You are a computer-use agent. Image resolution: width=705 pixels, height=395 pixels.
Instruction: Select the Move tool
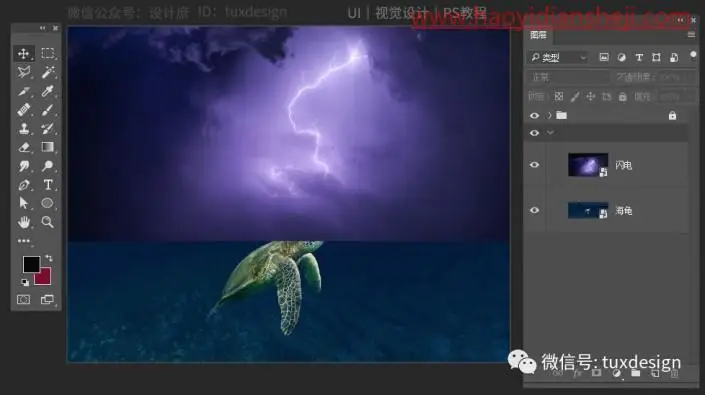click(23, 53)
